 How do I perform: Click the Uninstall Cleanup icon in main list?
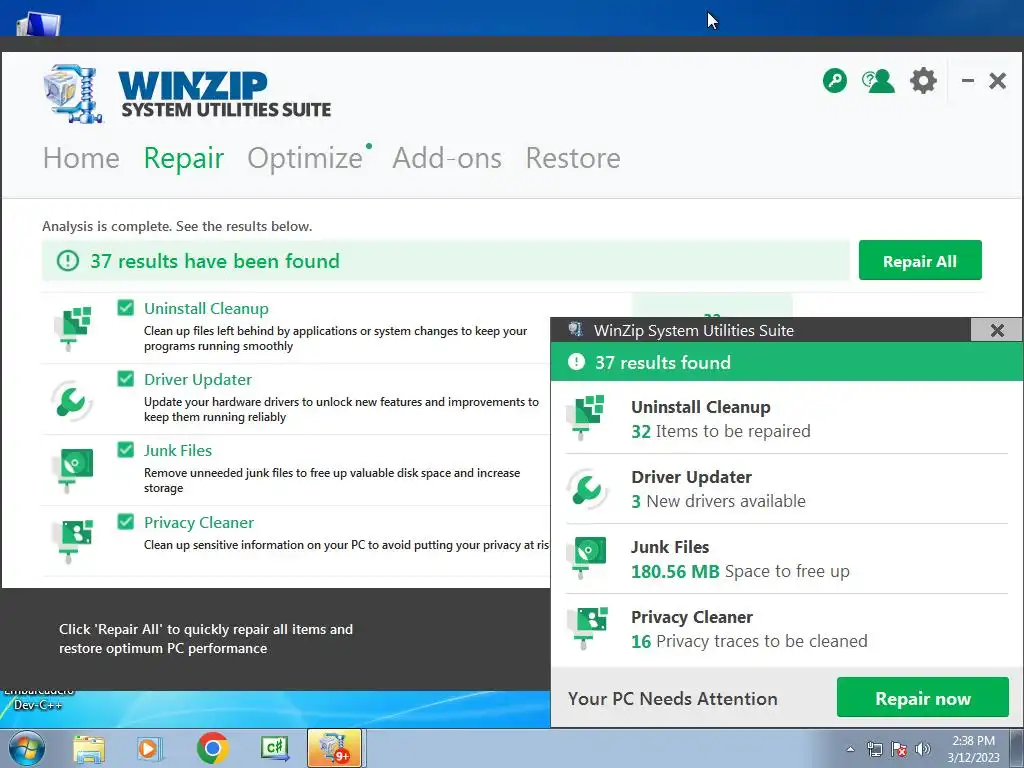point(72,327)
